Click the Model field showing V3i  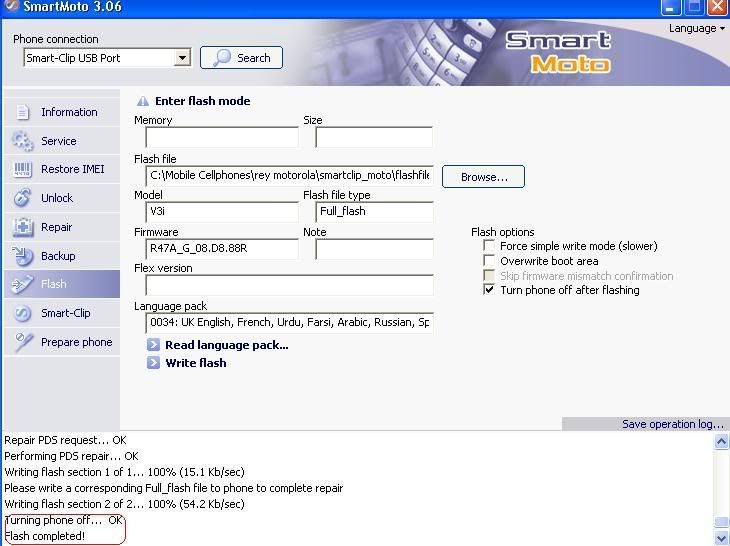click(x=222, y=212)
